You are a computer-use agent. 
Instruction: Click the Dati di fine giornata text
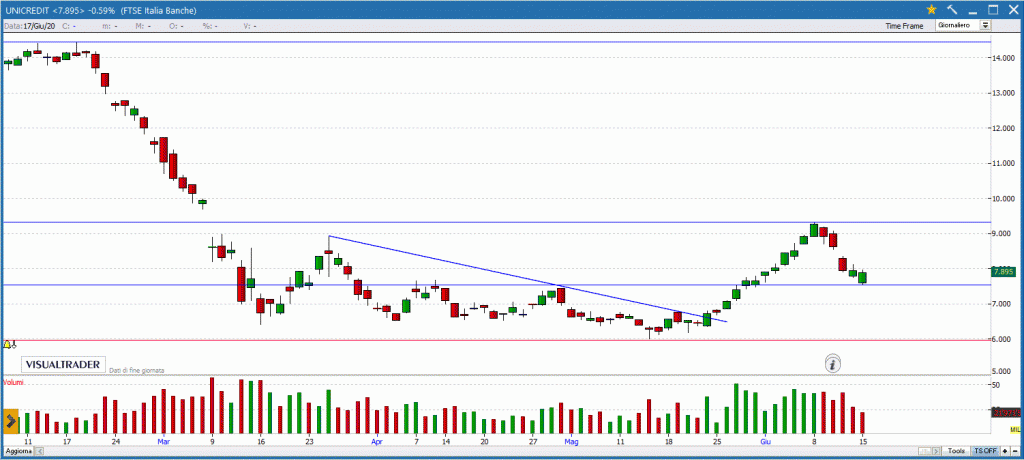(x=136, y=370)
